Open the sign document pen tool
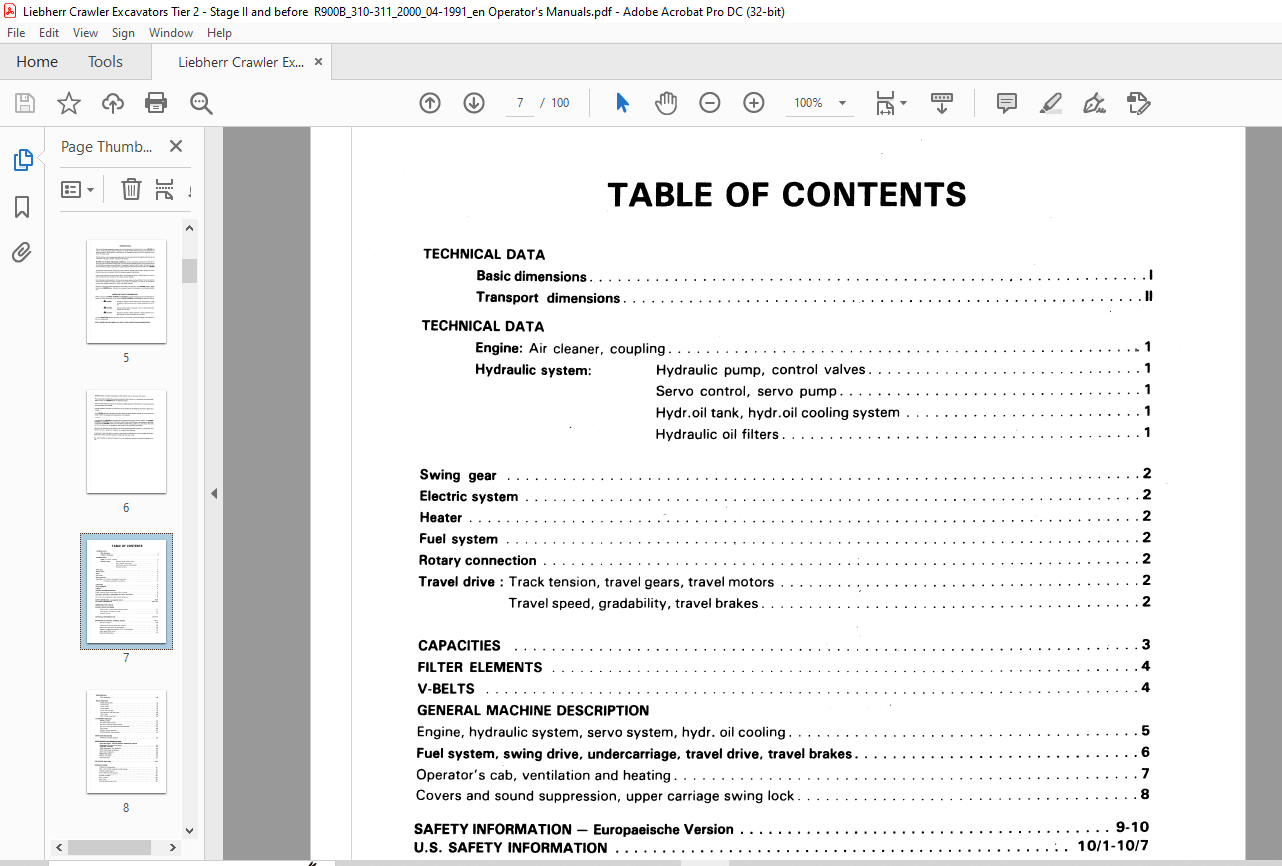 pos(1094,103)
